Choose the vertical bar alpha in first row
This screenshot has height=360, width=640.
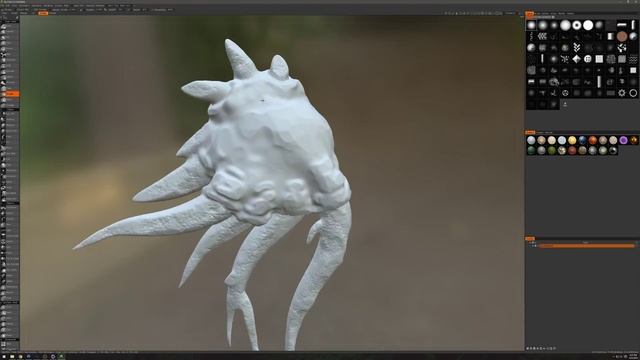[633, 25]
